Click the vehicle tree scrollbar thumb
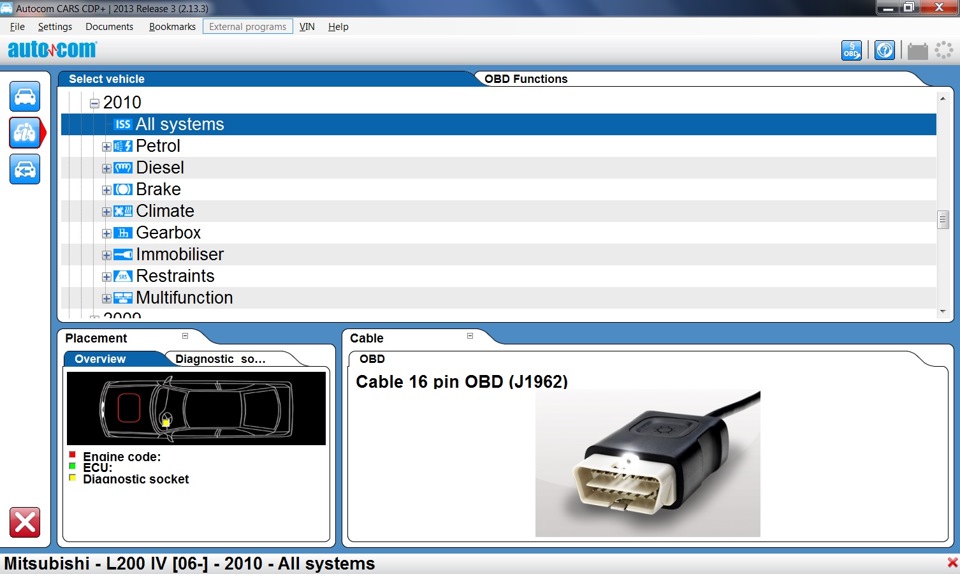The width and height of the screenshot is (960, 574). click(x=943, y=219)
